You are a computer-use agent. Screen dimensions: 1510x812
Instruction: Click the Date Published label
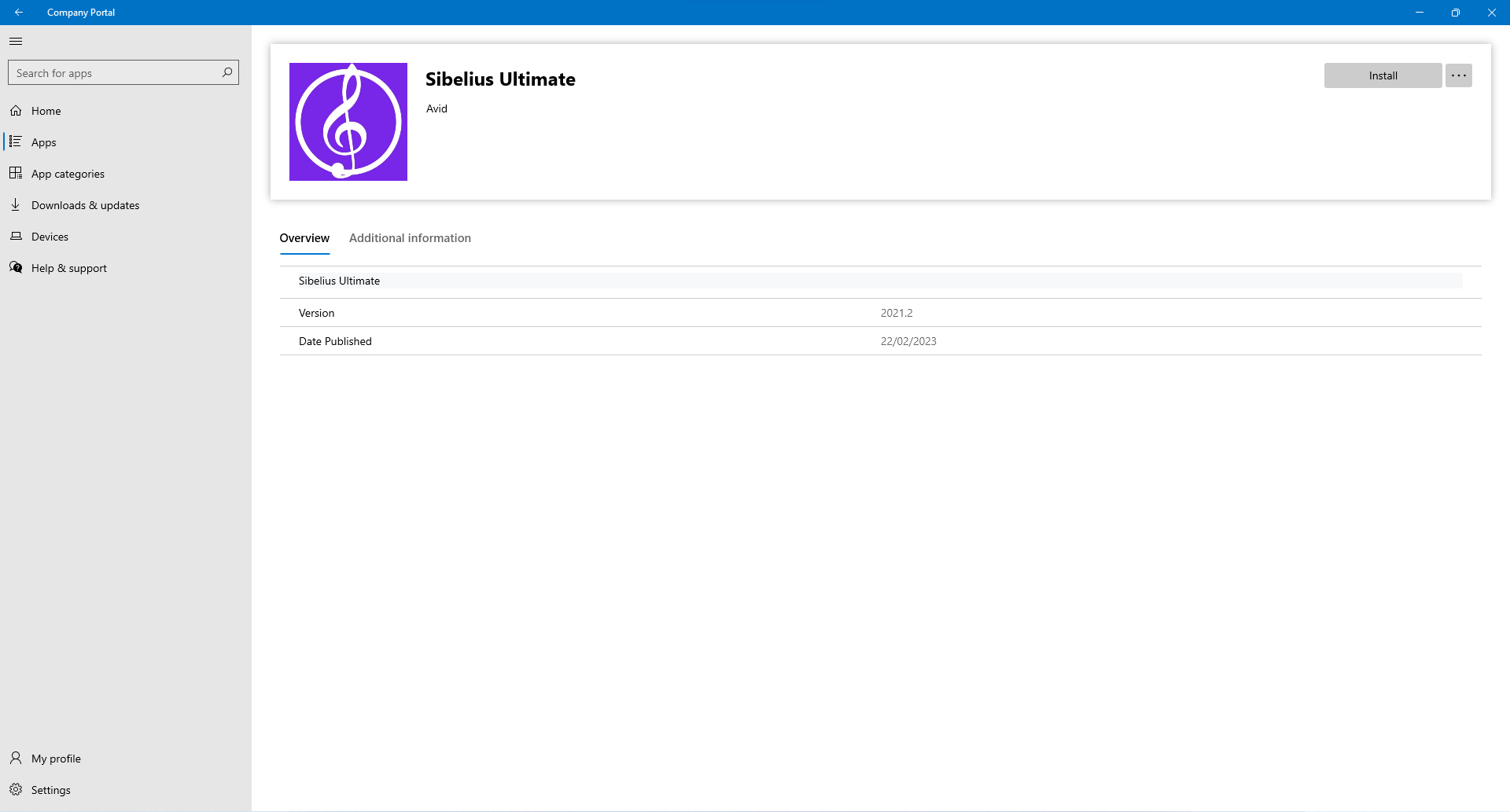(x=335, y=341)
